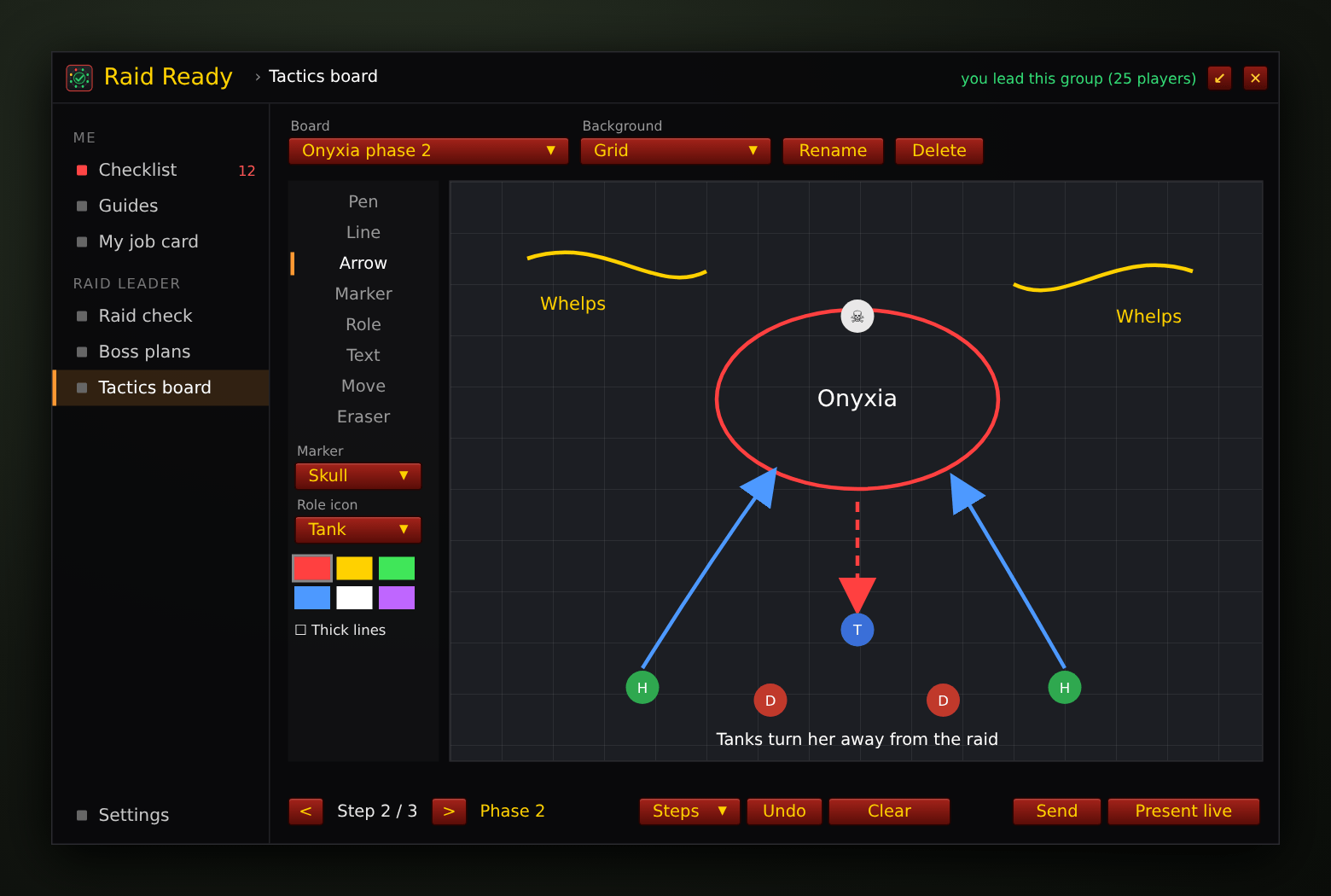Image resolution: width=1331 pixels, height=896 pixels.
Task: Pick the red color swatch
Action: tap(312, 568)
